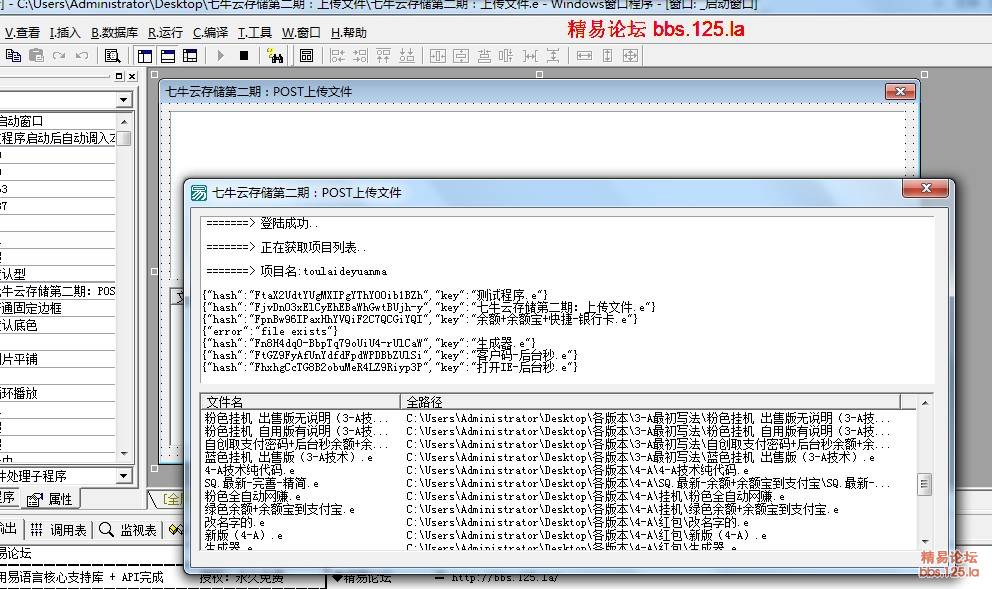Click the align bottom edges icon
This screenshot has width=992, height=589.
[x=407, y=56]
